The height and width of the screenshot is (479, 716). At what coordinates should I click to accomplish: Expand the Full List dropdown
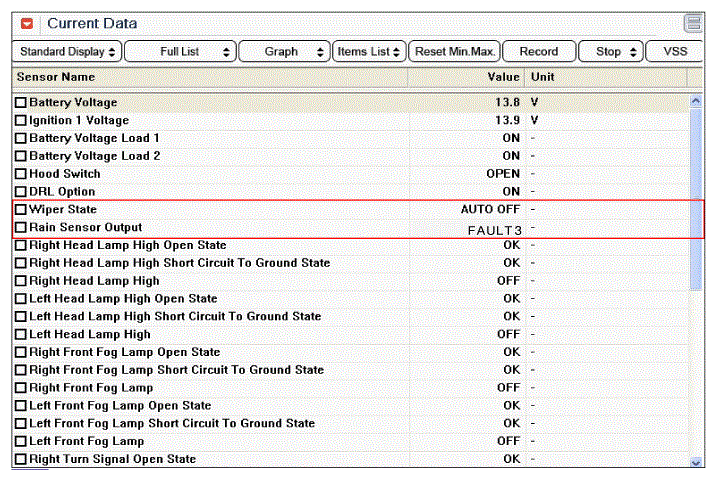pos(180,51)
